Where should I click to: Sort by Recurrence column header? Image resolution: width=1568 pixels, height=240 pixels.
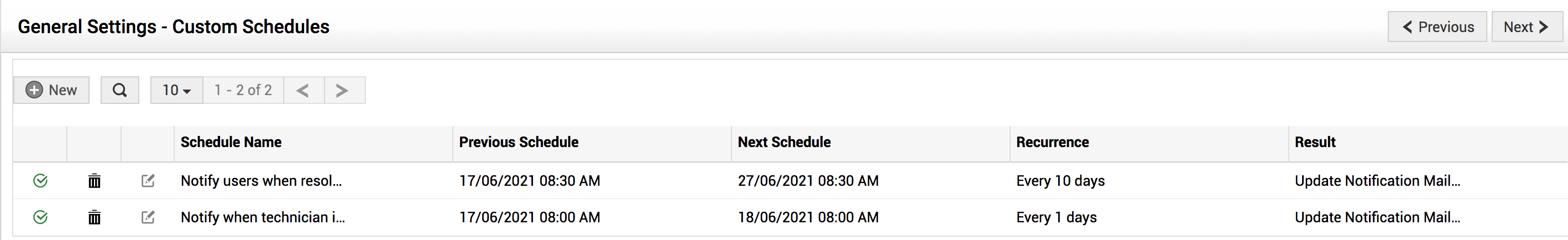click(1053, 143)
